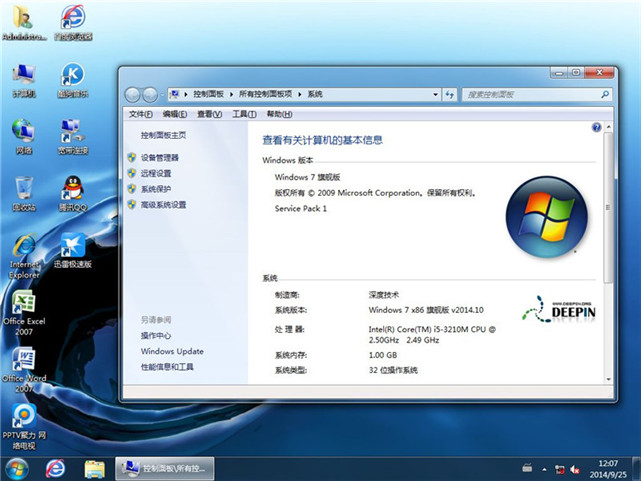Open the Administrator folder desktop icon
Screen dimensions: 641x481
point(24,22)
